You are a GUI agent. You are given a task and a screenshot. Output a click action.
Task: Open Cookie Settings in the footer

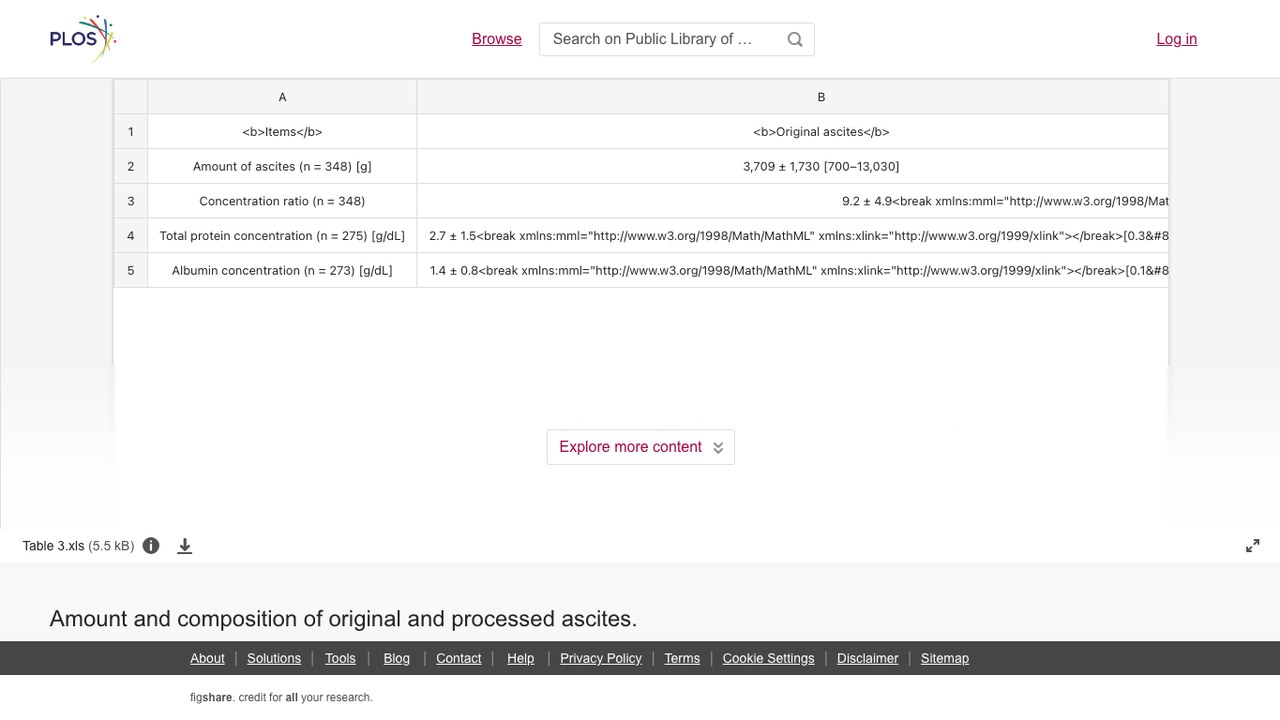[x=768, y=658]
